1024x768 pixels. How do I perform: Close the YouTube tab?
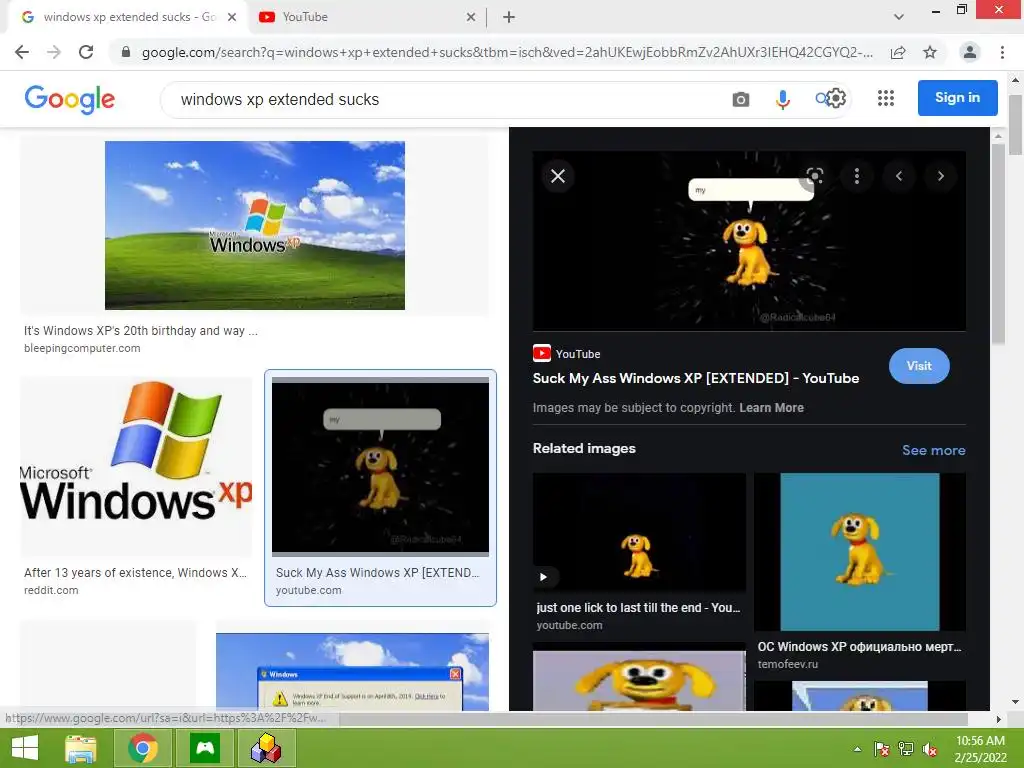(471, 17)
